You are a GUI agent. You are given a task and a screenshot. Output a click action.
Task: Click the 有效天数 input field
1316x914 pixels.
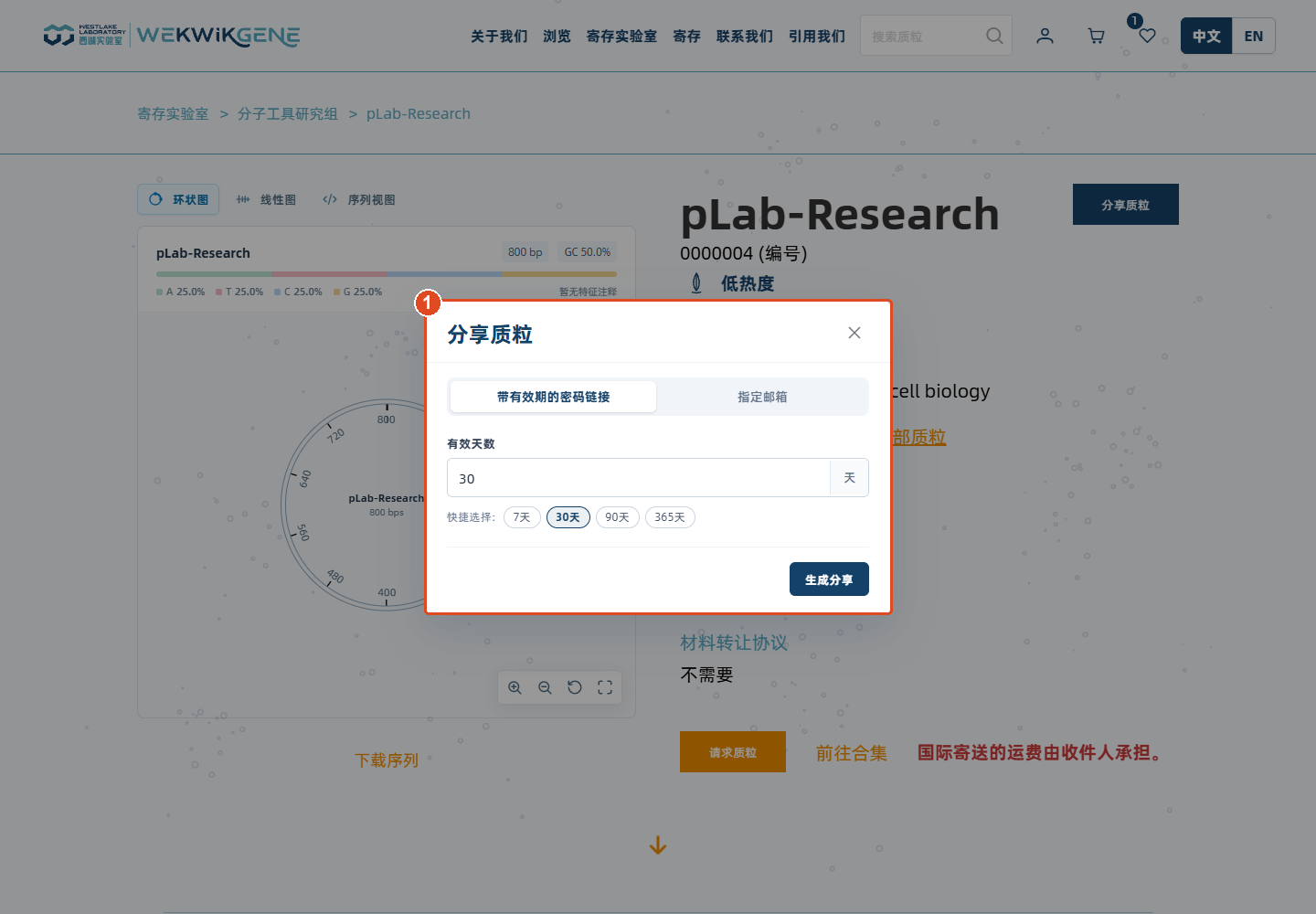coord(638,478)
